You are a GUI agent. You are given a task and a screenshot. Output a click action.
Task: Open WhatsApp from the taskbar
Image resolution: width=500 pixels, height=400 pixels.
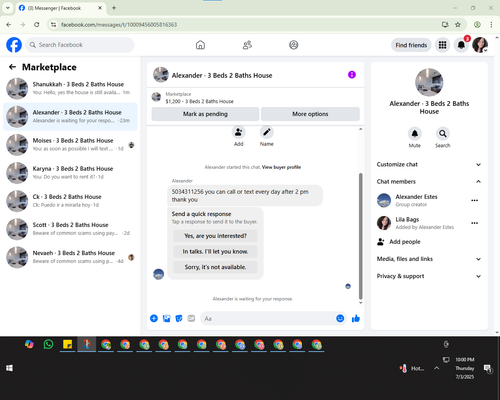(48, 344)
